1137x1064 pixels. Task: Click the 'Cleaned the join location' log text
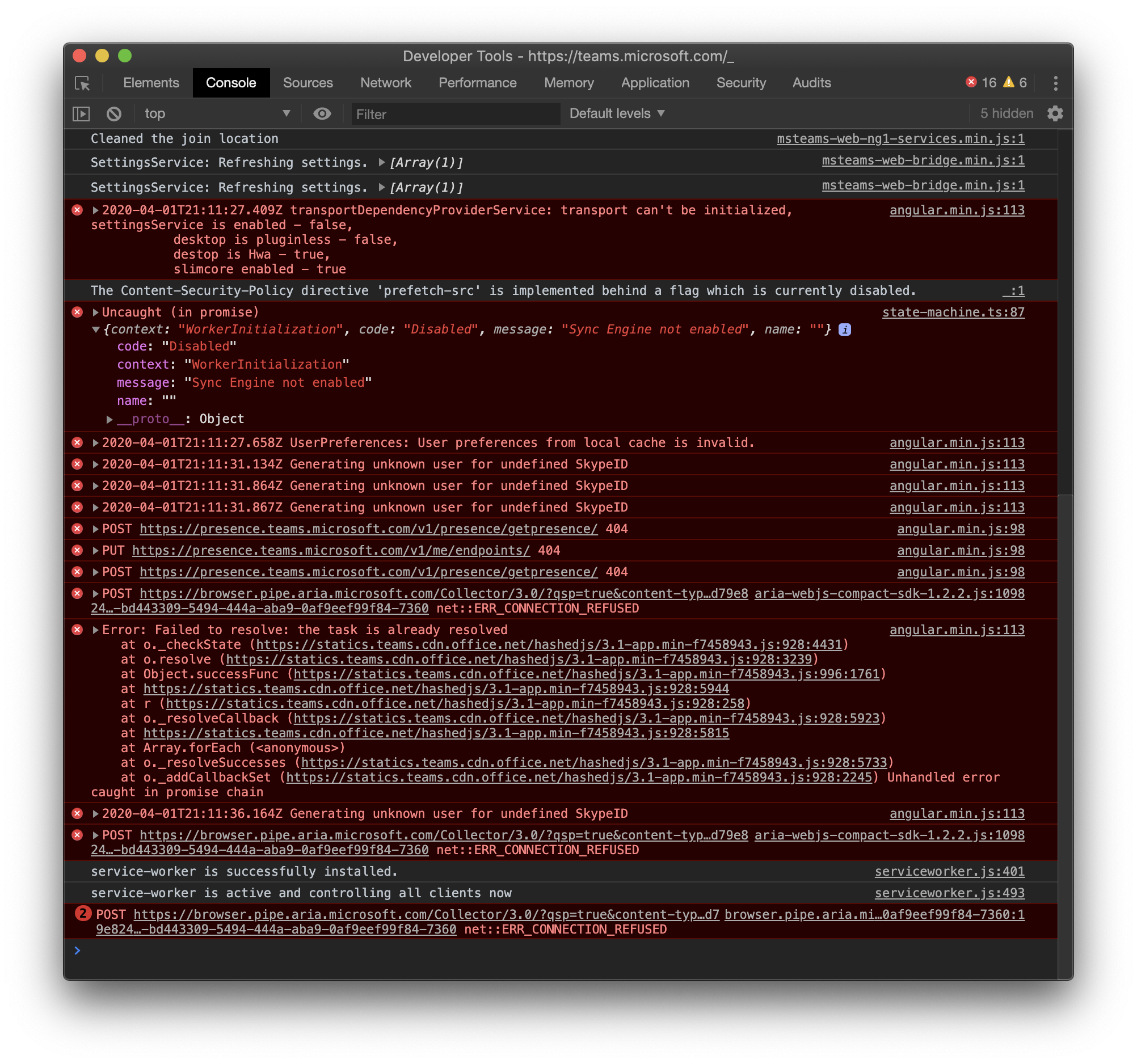[x=184, y=139]
